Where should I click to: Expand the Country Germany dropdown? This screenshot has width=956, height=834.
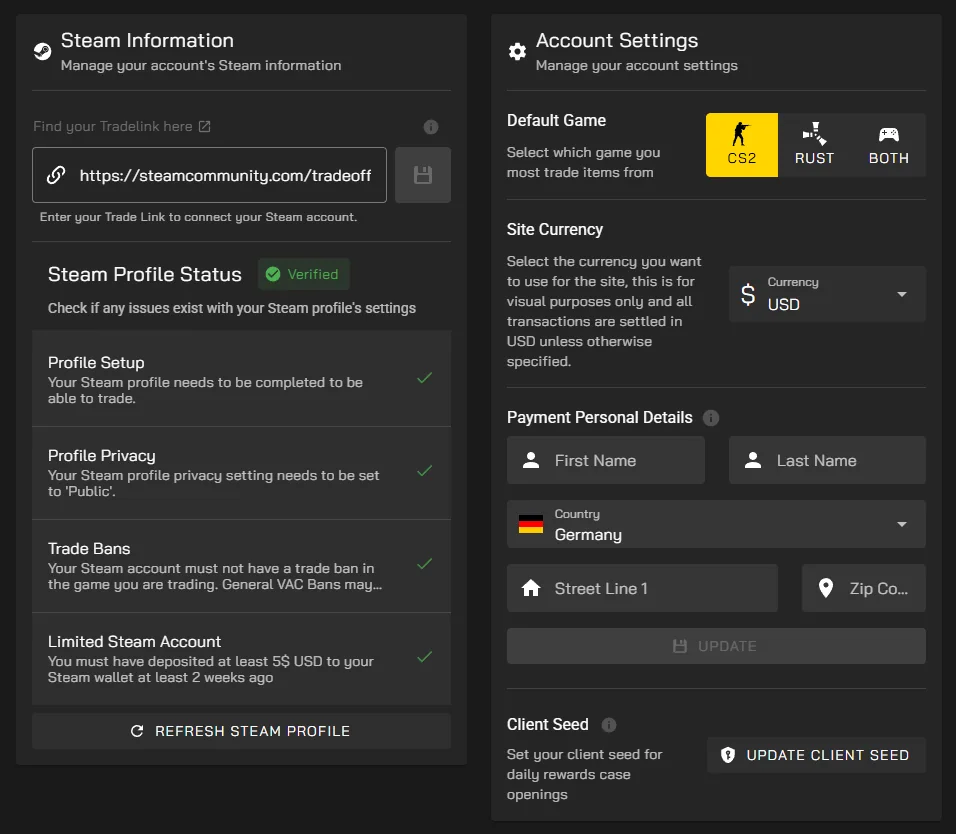pos(716,524)
